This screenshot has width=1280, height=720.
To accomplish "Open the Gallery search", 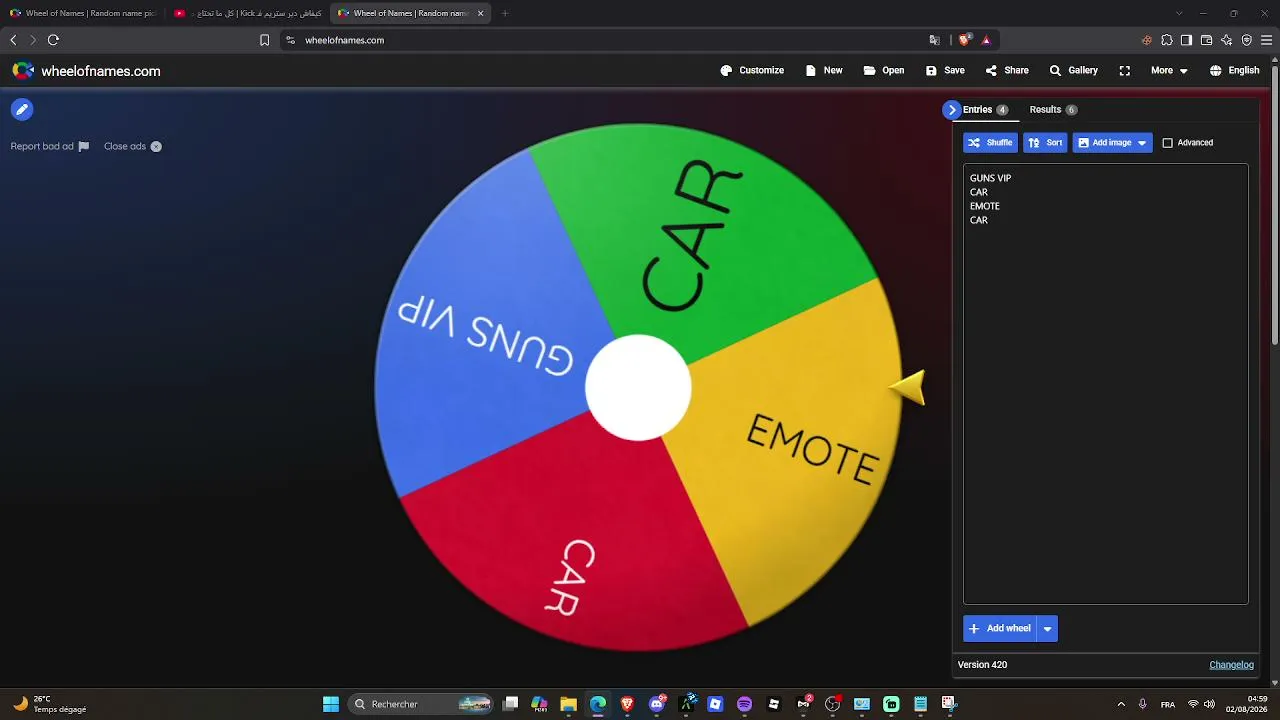I will click(1073, 71).
